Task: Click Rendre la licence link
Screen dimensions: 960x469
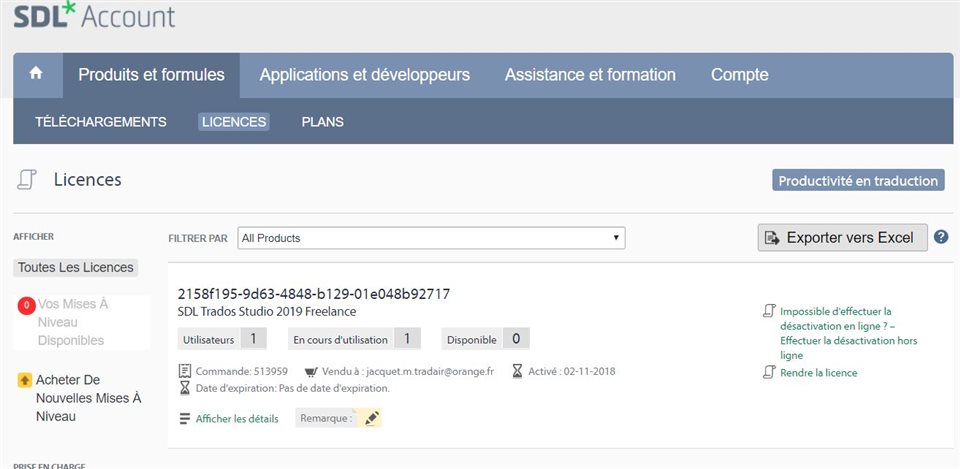Action: tap(819, 372)
